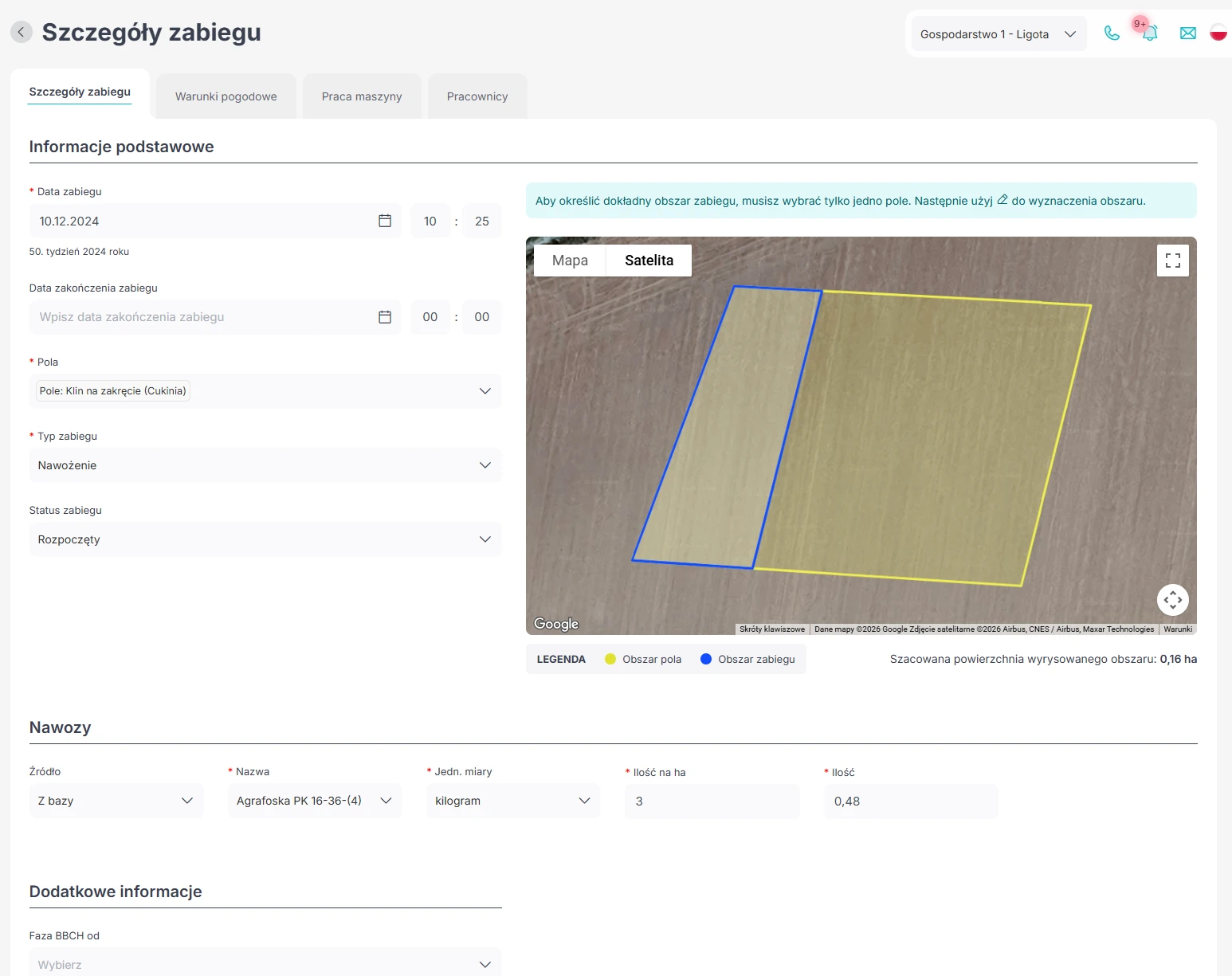Click the Ilość na ha input field

tap(712, 802)
